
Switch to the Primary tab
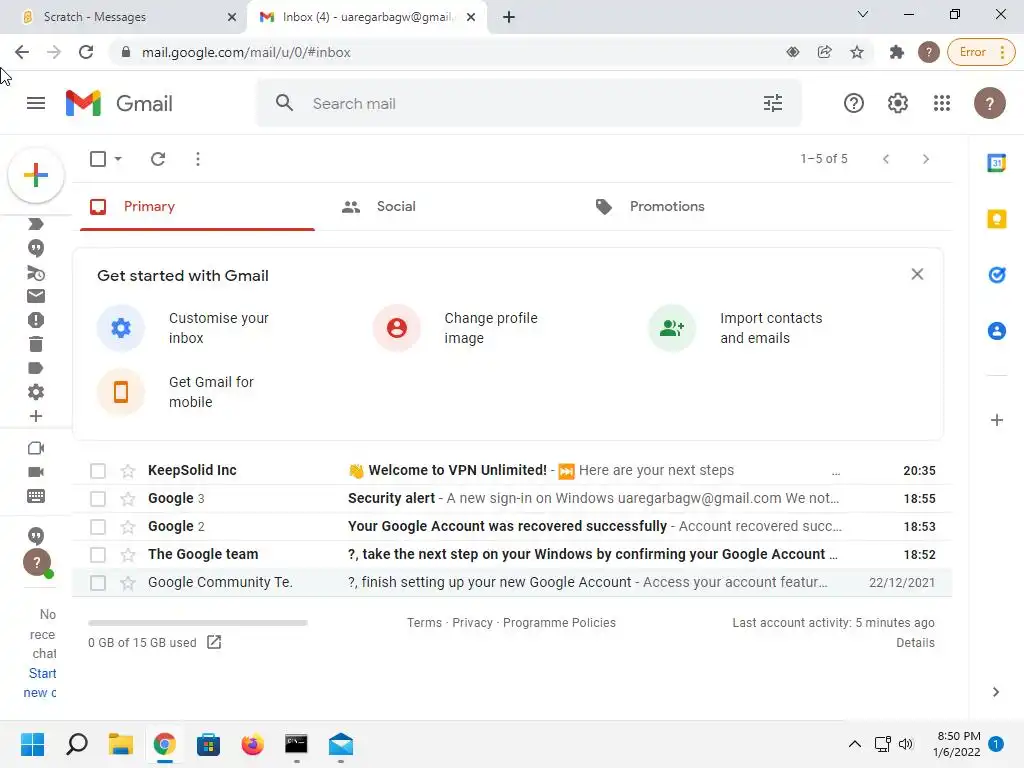coord(197,206)
